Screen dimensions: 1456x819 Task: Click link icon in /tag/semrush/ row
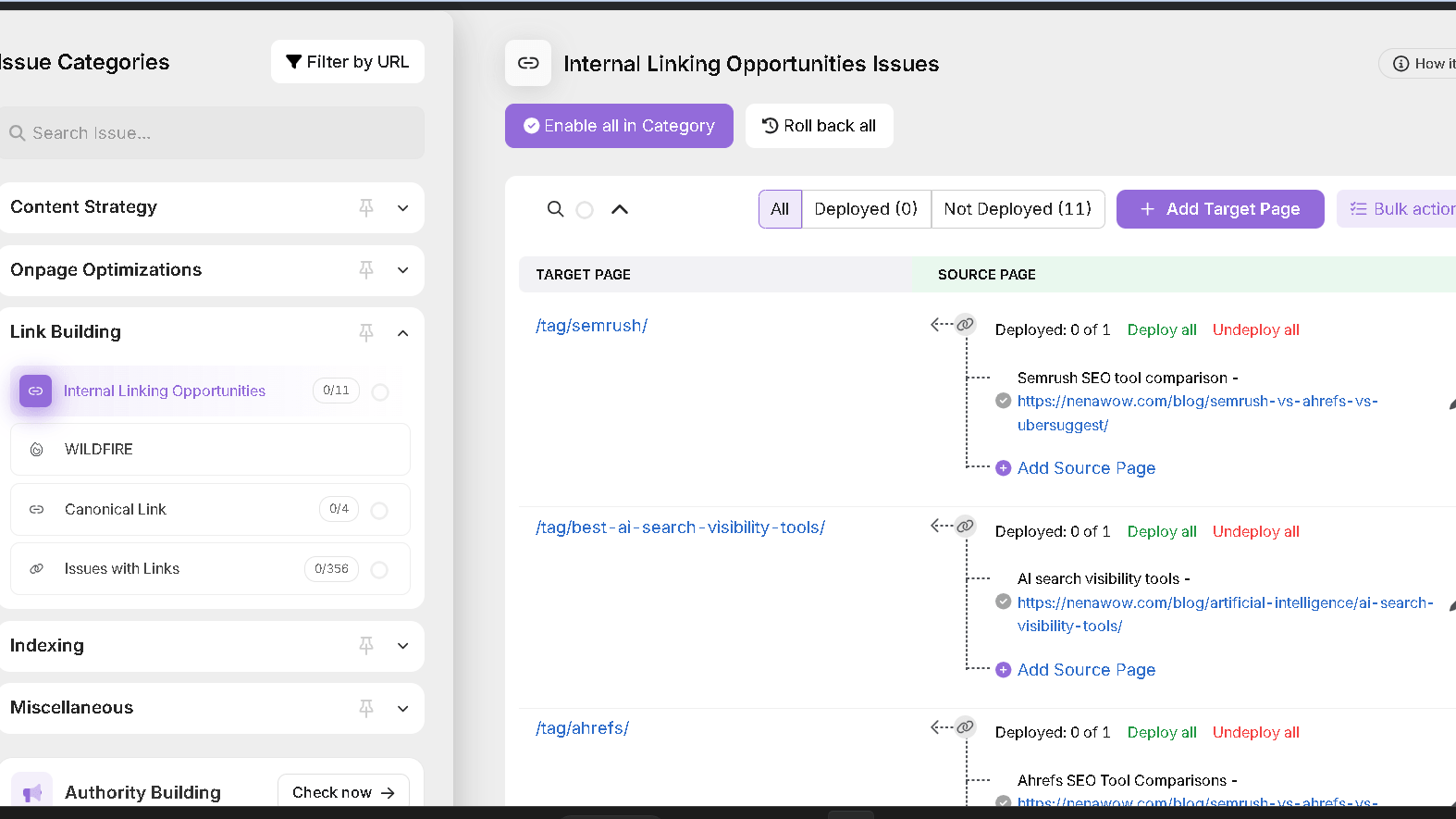[965, 324]
